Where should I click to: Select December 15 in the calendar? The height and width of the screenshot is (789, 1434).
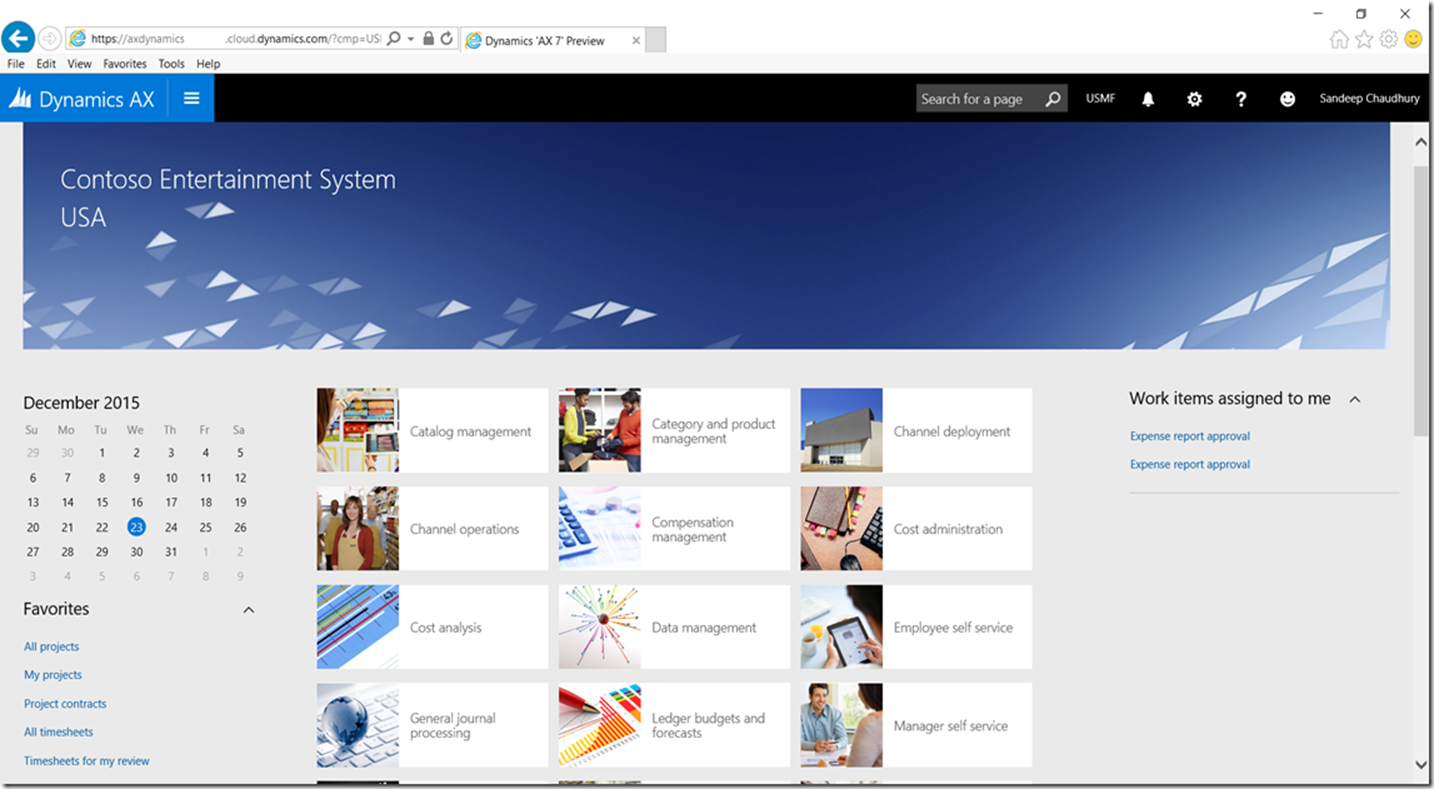(x=102, y=503)
